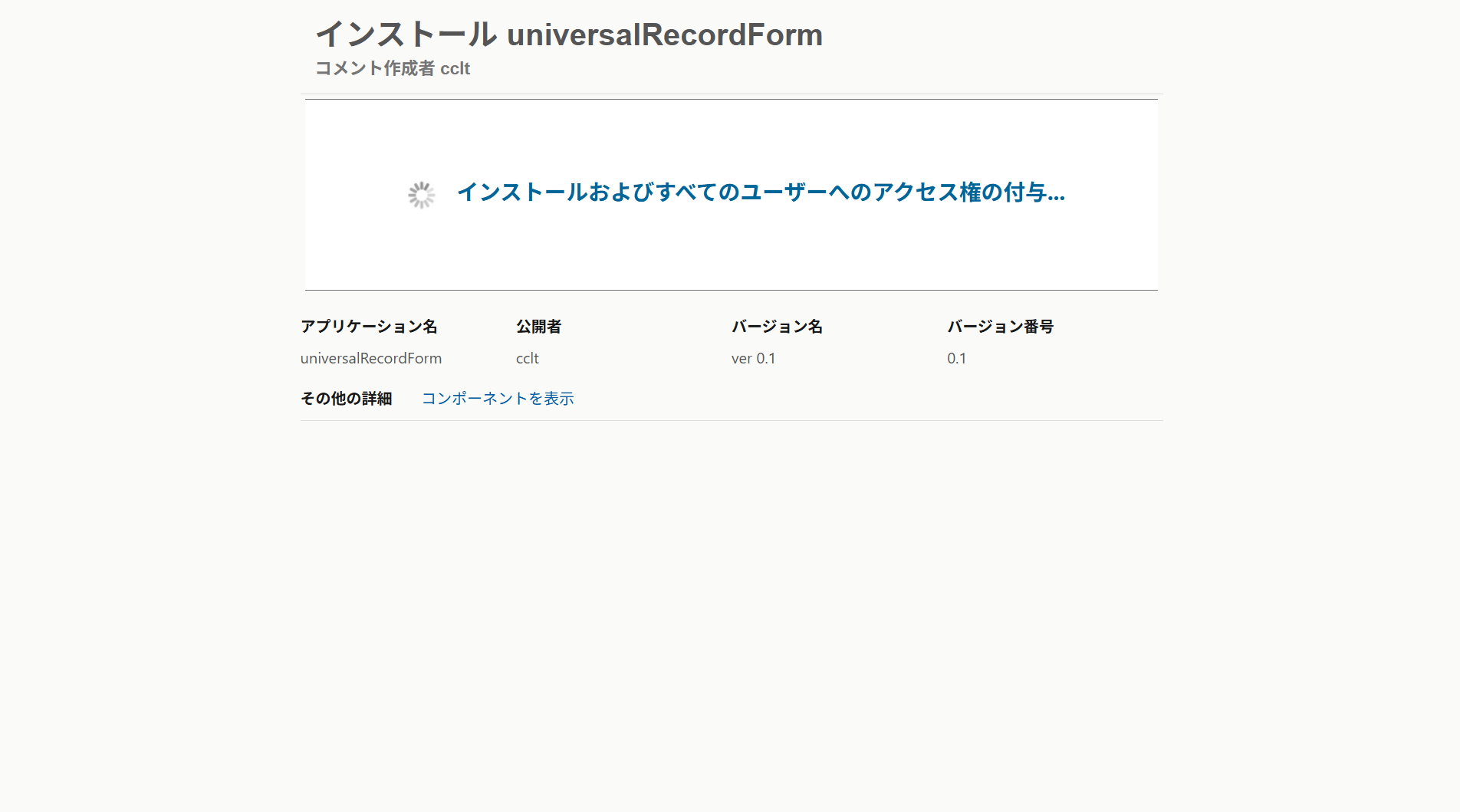The height and width of the screenshot is (812, 1460).
Task: Open the コンポーネントを表示 components link
Action: [498, 398]
